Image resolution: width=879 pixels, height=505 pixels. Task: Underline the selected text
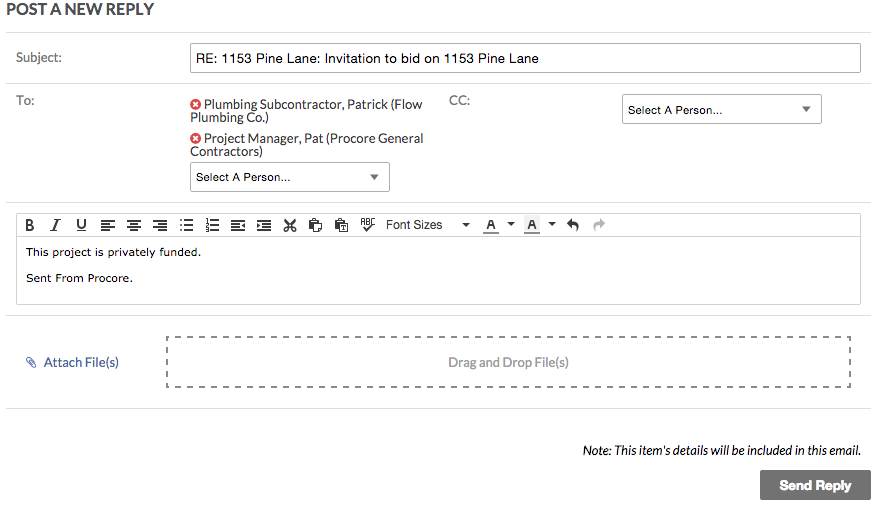pyautogui.click(x=81, y=225)
